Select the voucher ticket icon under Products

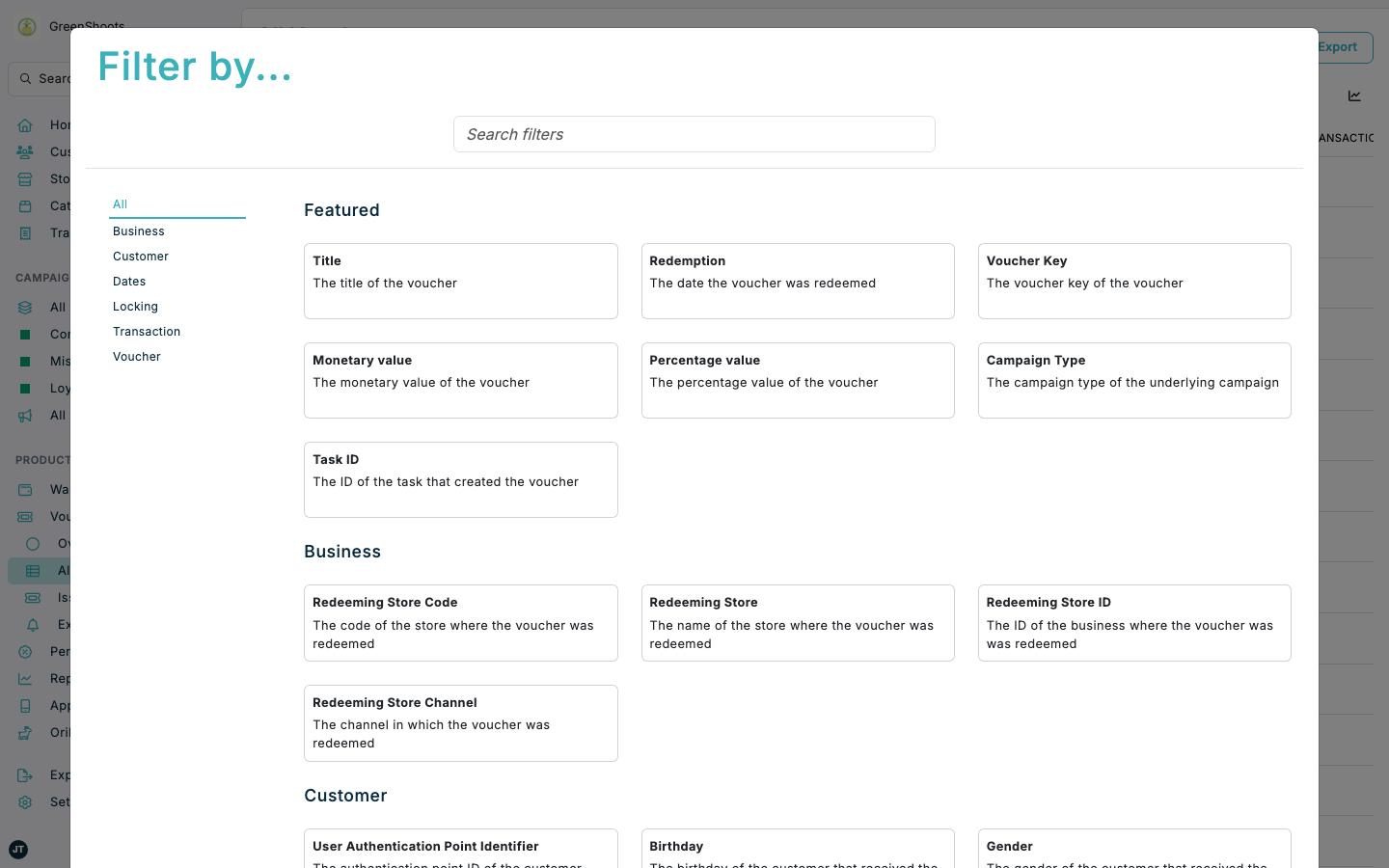click(26, 516)
